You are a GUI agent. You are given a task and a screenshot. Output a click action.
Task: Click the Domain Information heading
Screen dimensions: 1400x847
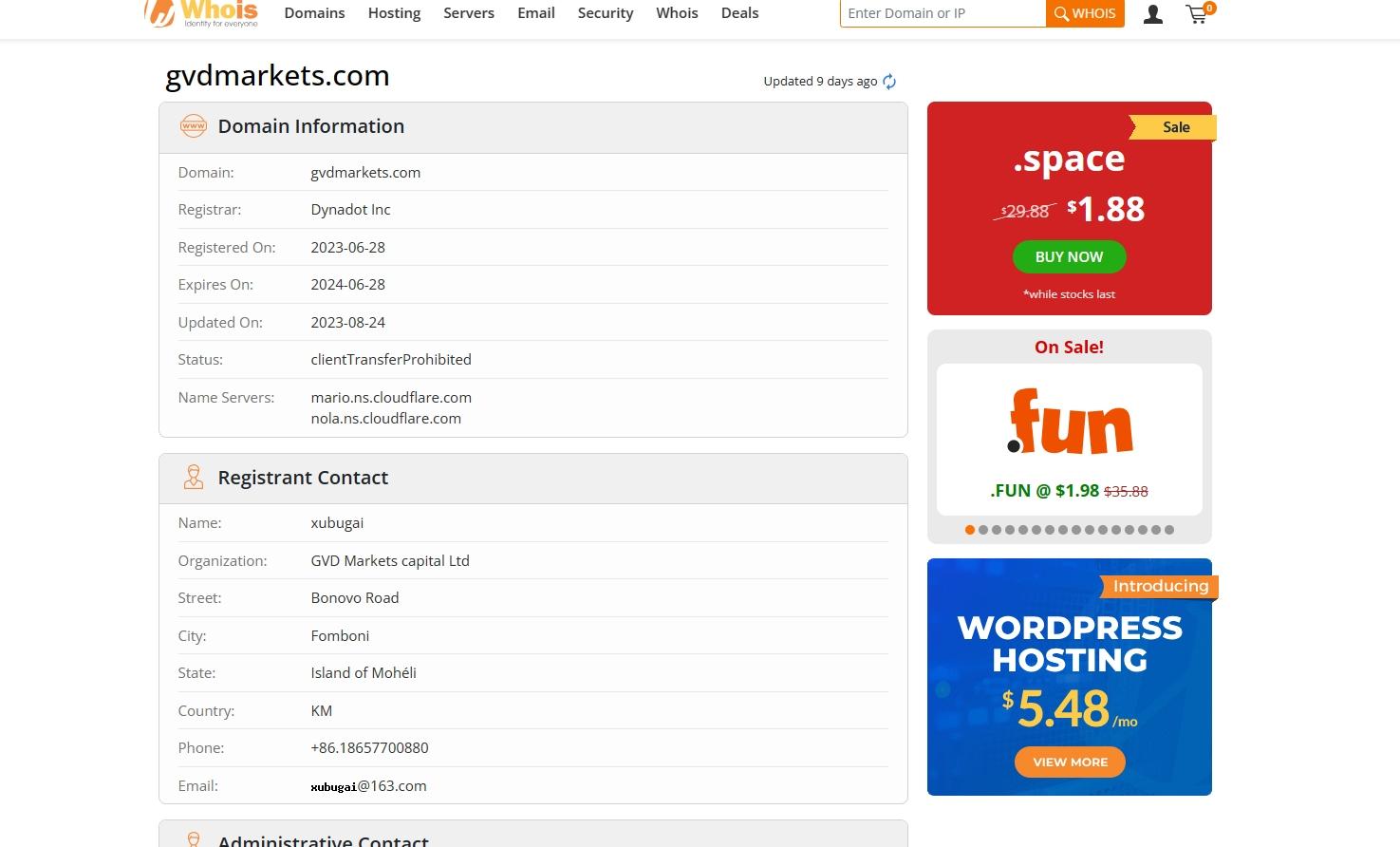(x=311, y=126)
